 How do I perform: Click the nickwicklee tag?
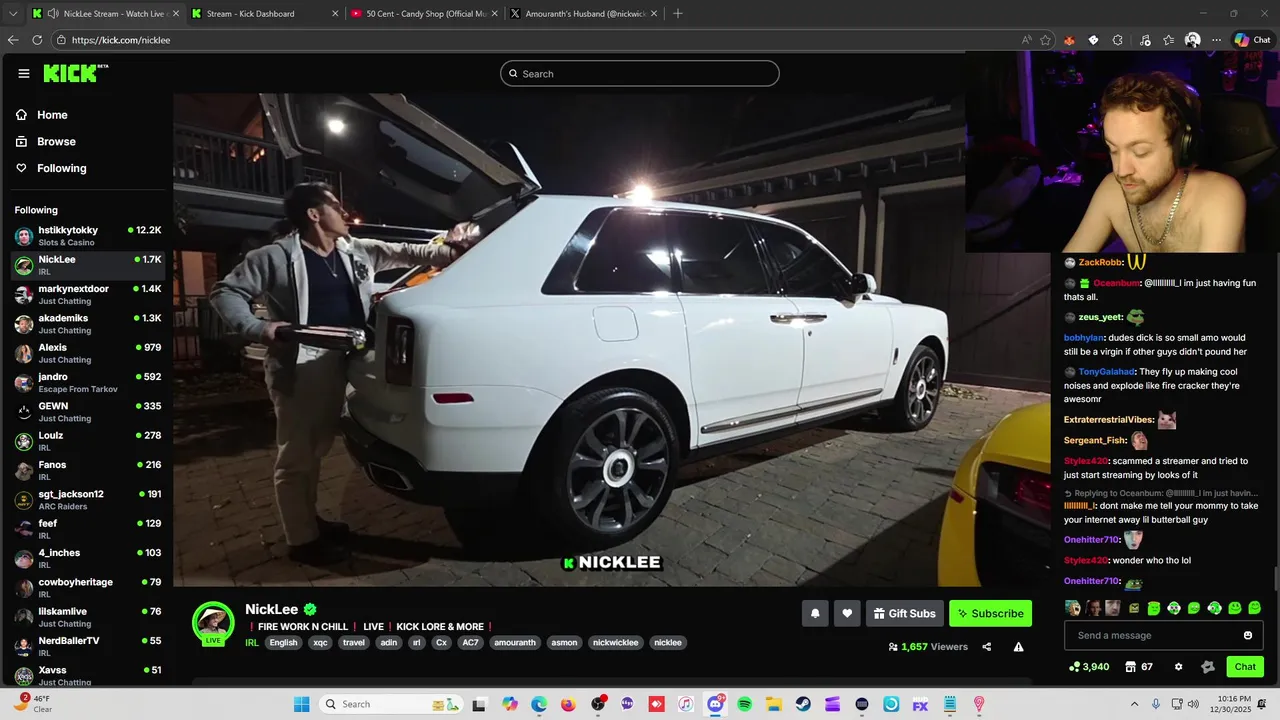pos(615,643)
